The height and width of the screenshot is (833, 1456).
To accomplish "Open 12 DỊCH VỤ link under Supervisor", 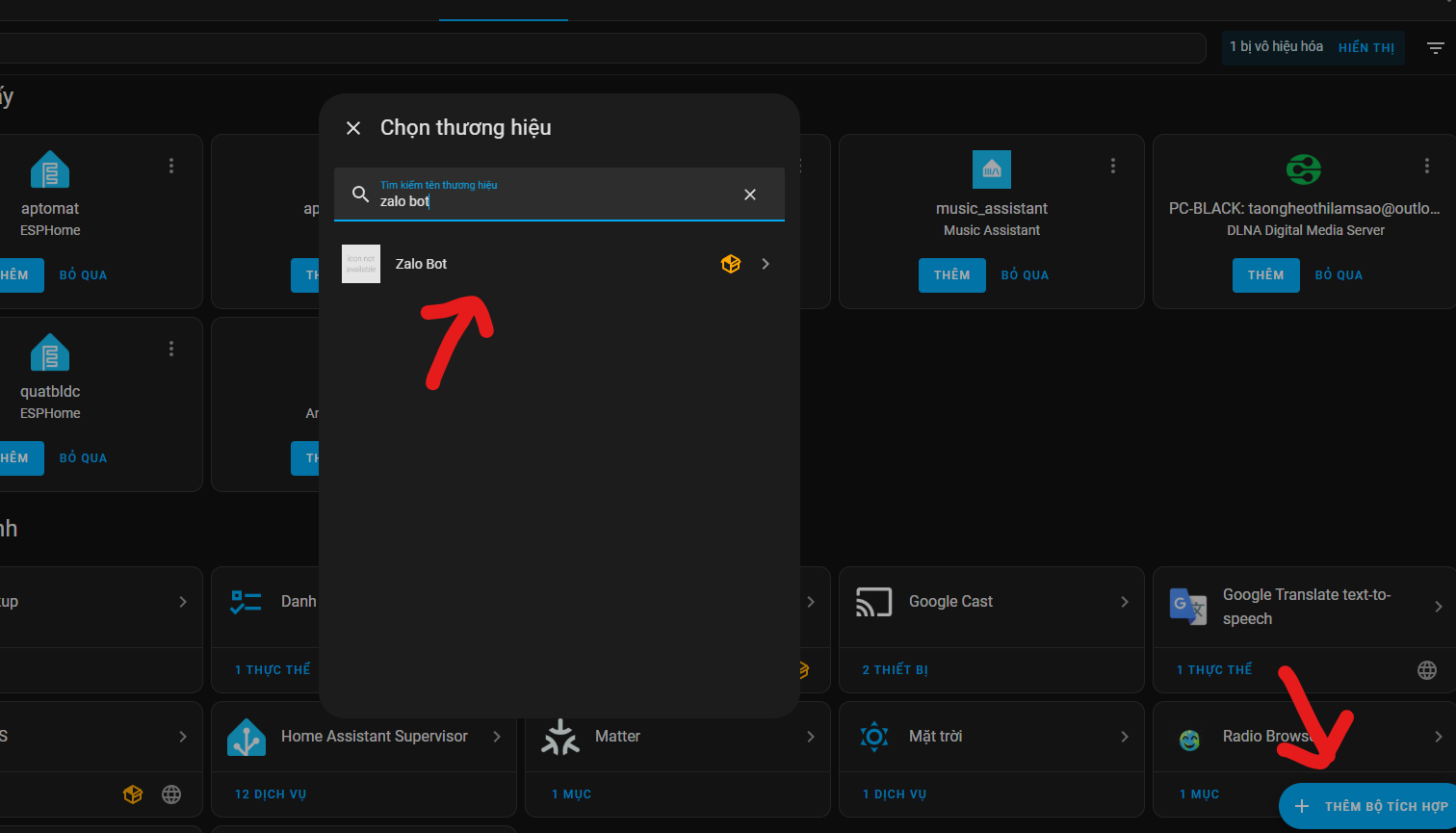I will (x=271, y=794).
